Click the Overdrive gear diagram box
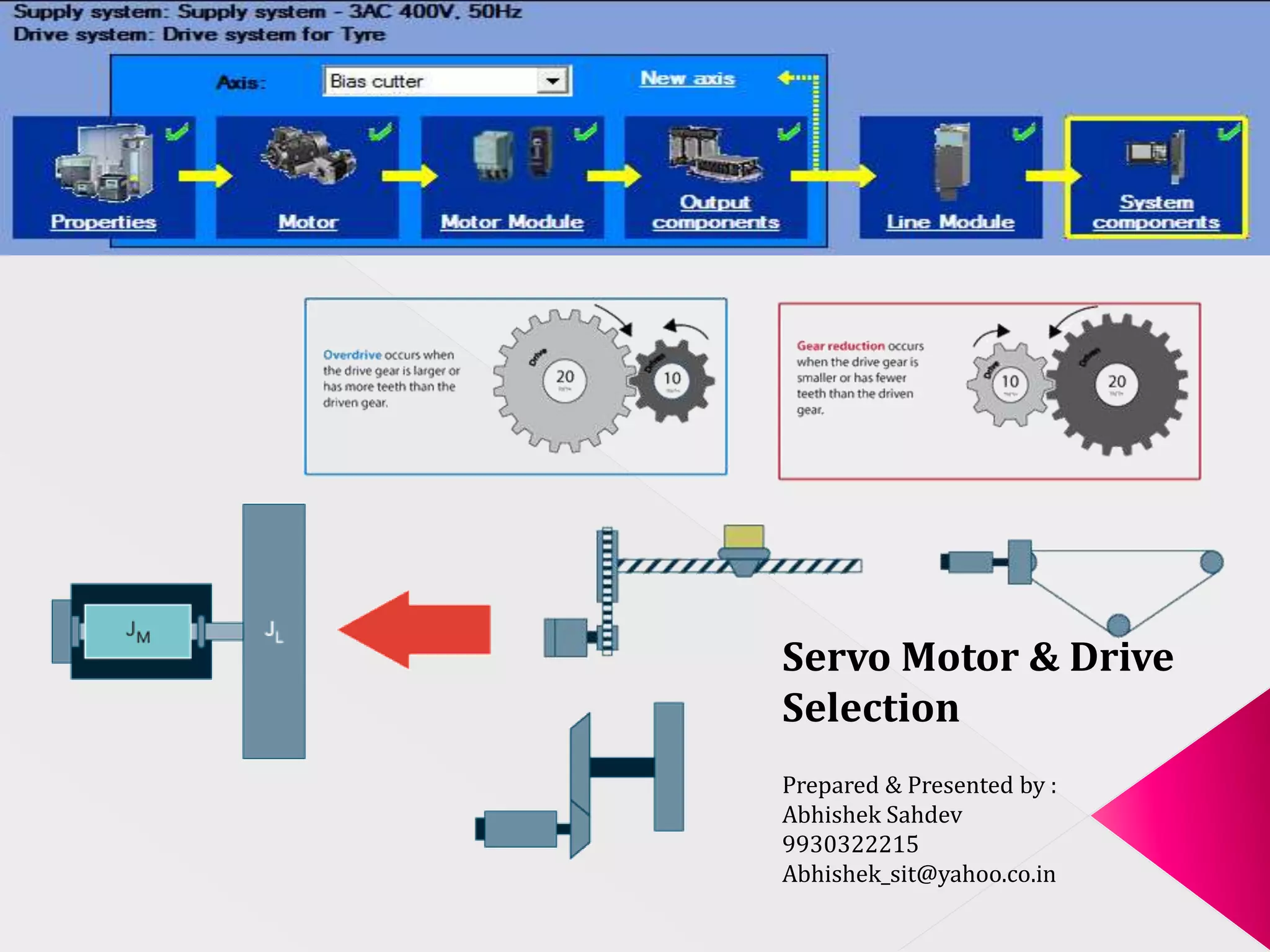Screen dimensions: 1270x952 click(515, 387)
